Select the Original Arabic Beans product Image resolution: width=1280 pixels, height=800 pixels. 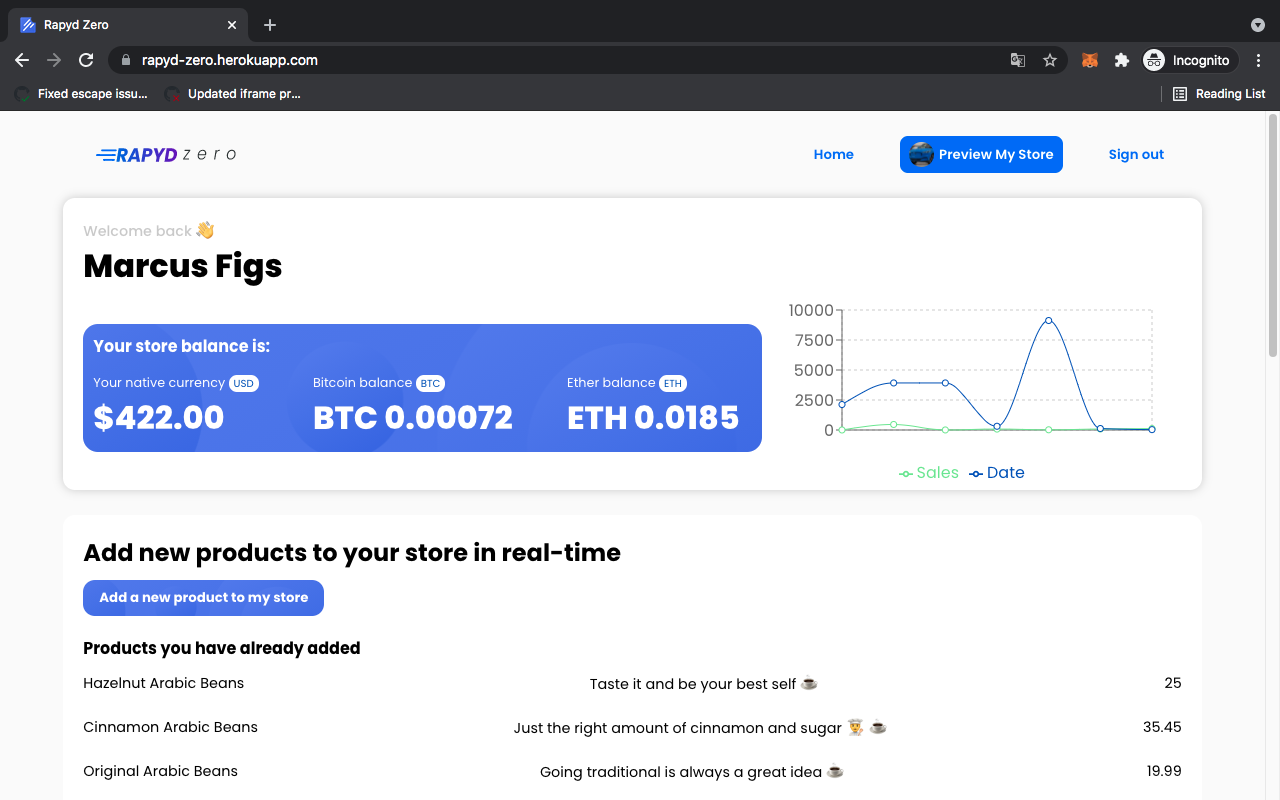pos(161,771)
